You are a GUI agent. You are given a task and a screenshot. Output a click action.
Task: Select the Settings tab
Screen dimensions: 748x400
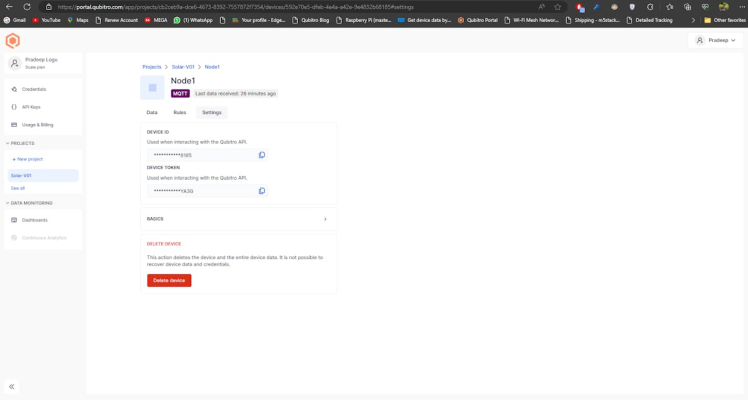pyautogui.click(x=212, y=113)
